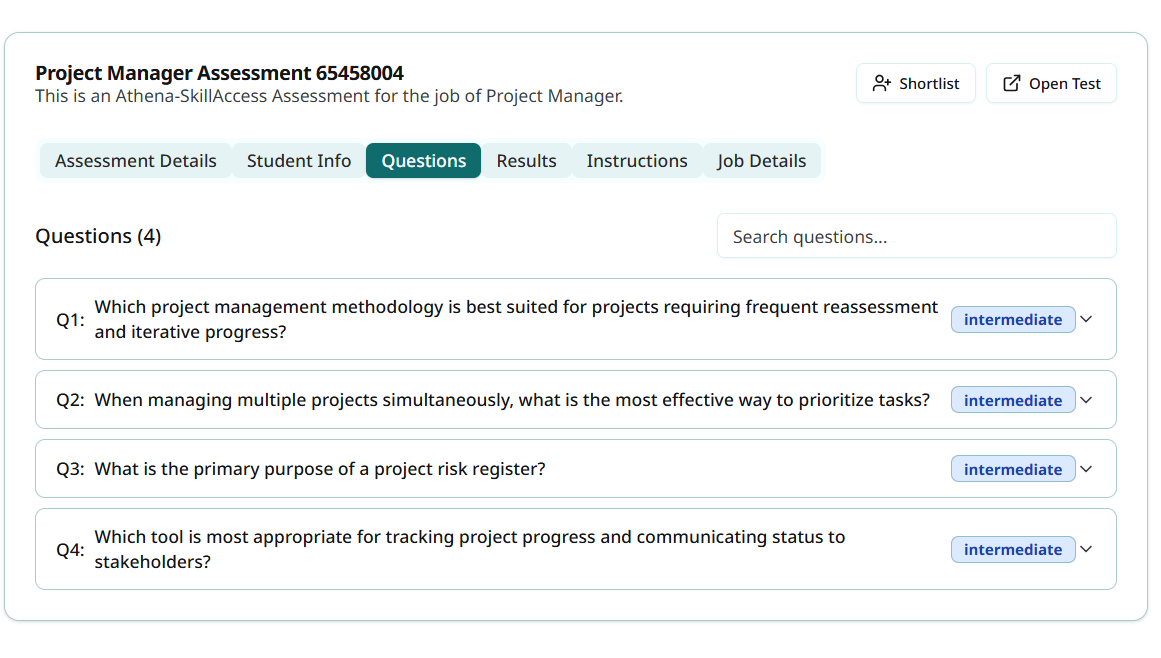The width and height of the screenshot is (1161, 658).
Task: Select the Questions tab
Action: tap(424, 161)
